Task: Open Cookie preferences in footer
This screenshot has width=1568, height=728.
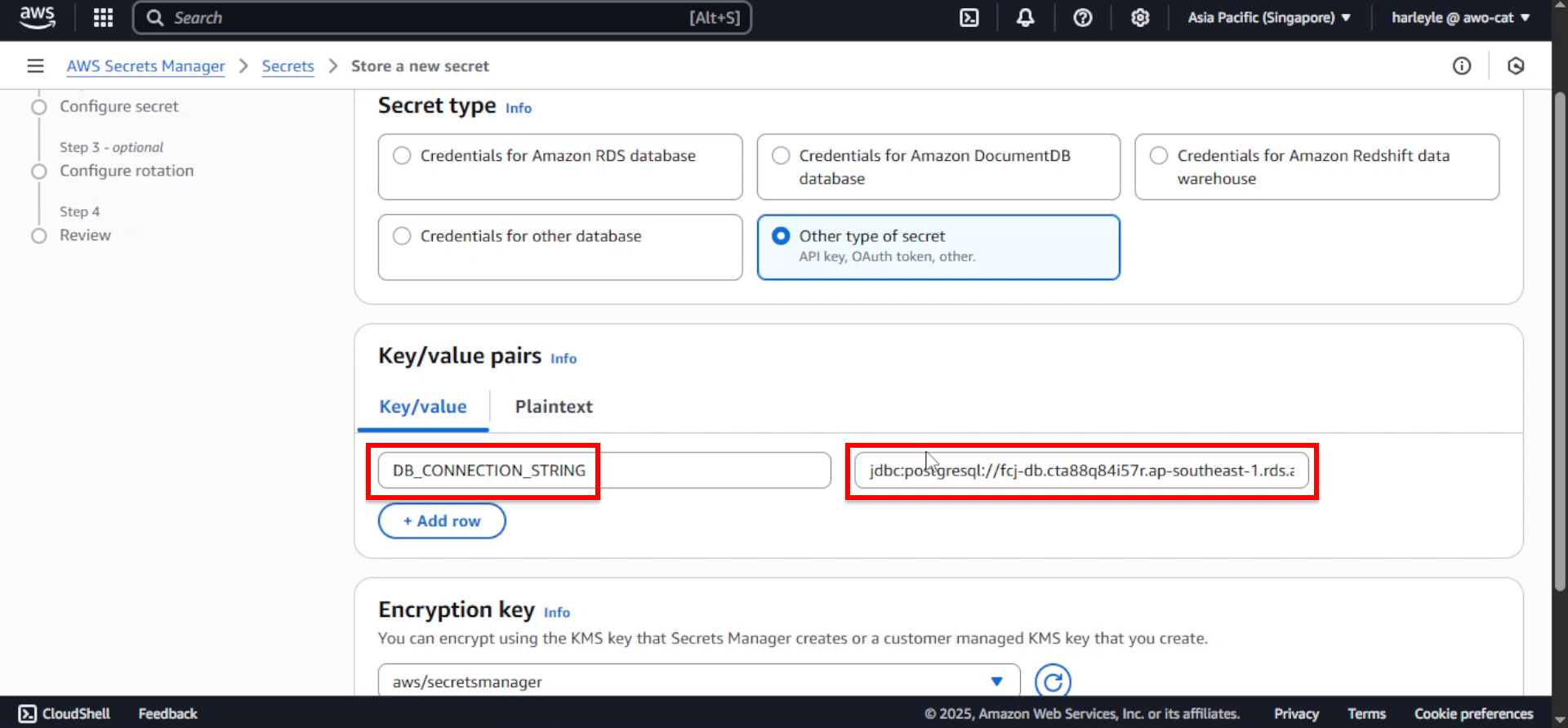Action: 1474,713
